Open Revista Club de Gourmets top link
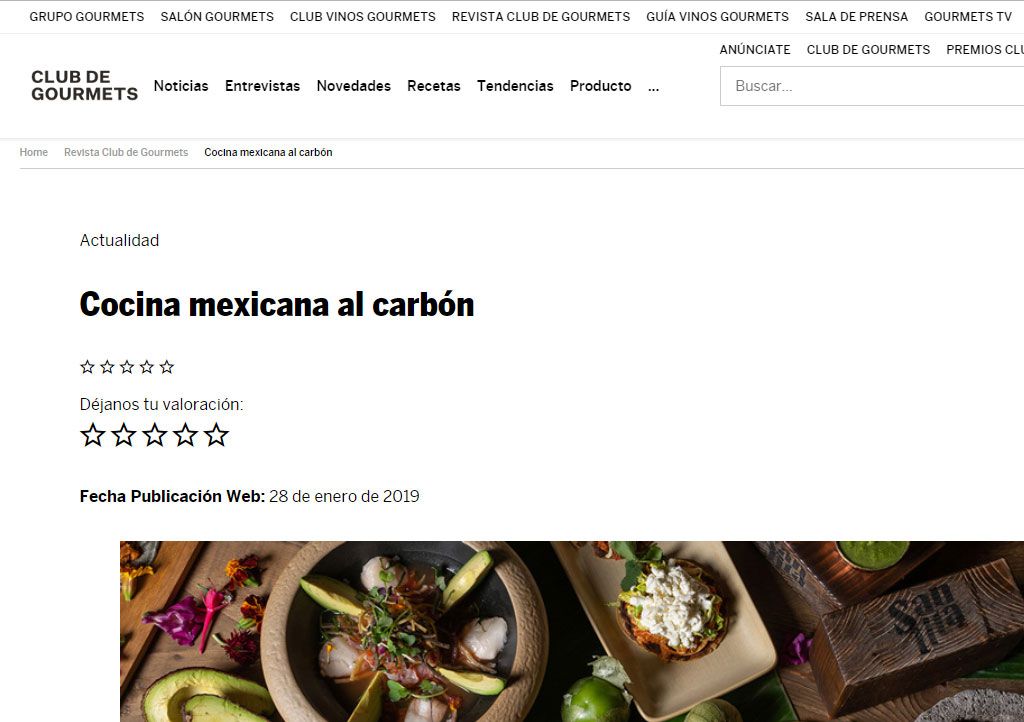The height and width of the screenshot is (722, 1024). 541,16
